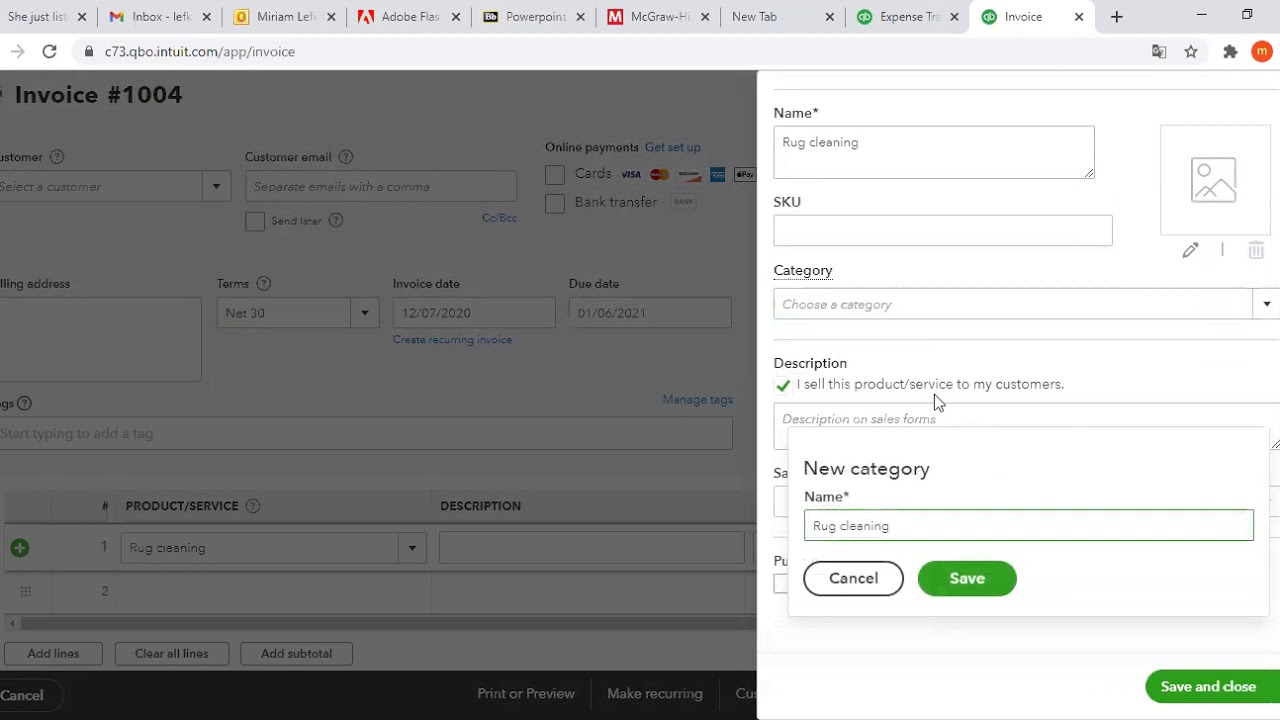
Task: Click the forward navigation arrow
Action: pos(17,52)
